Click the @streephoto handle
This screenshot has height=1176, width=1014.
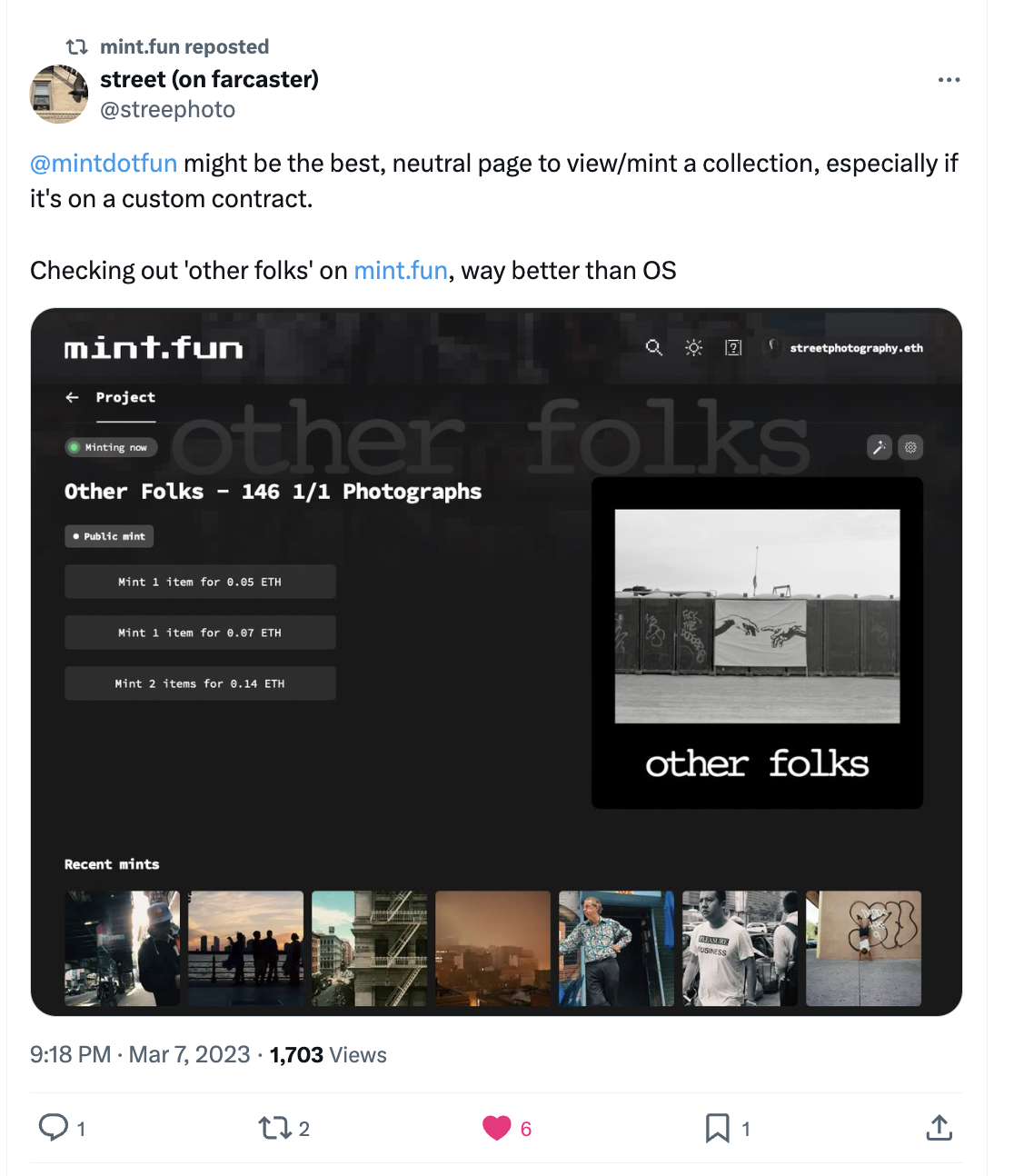(167, 110)
